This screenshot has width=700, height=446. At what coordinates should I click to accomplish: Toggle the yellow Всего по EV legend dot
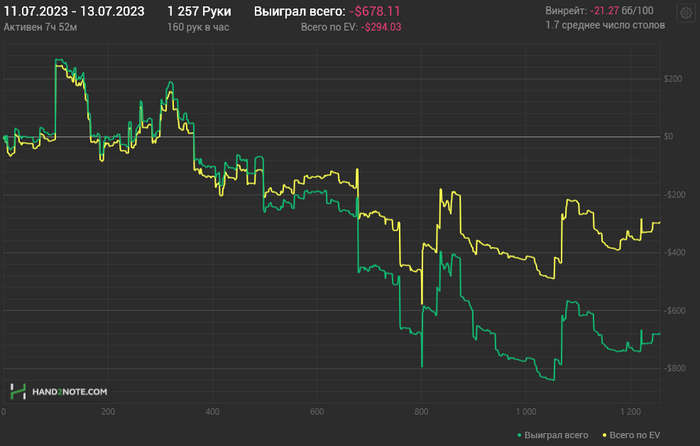pyautogui.click(x=604, y=435)
